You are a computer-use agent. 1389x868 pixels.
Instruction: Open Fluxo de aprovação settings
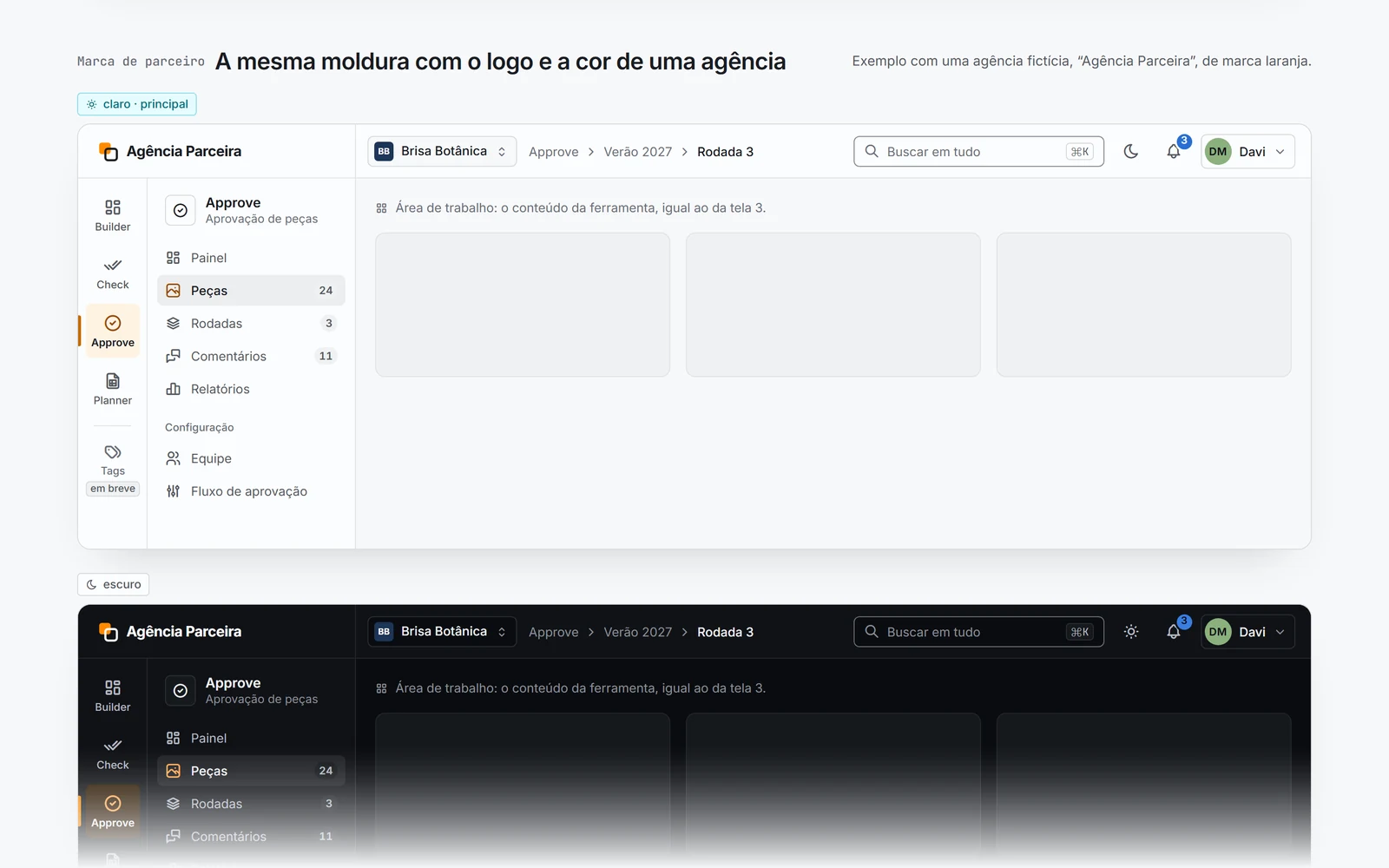(251, 492)
